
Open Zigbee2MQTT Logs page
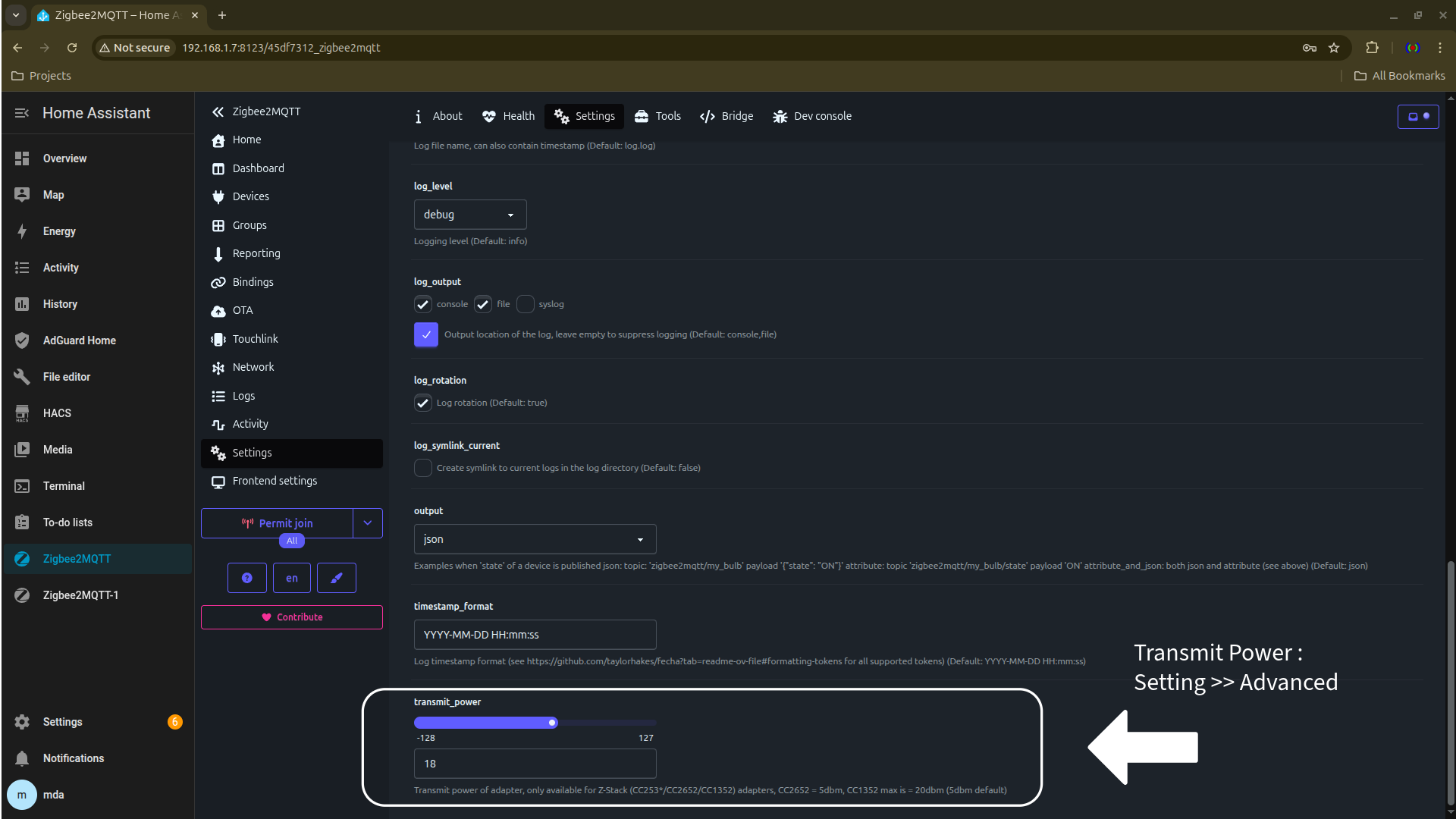coord(291,396)
